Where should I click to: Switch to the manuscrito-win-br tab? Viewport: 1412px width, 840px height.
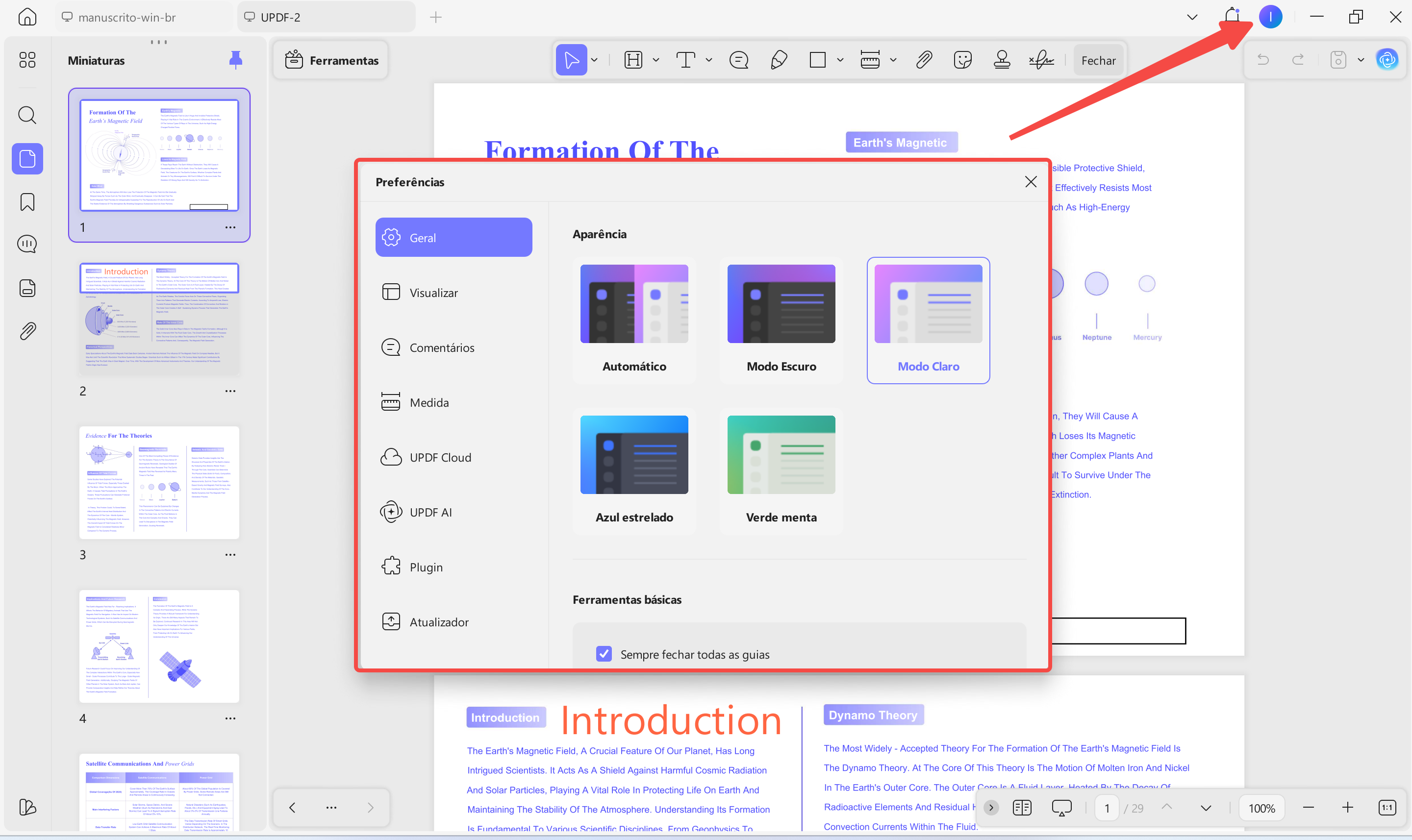click(143, 17)
